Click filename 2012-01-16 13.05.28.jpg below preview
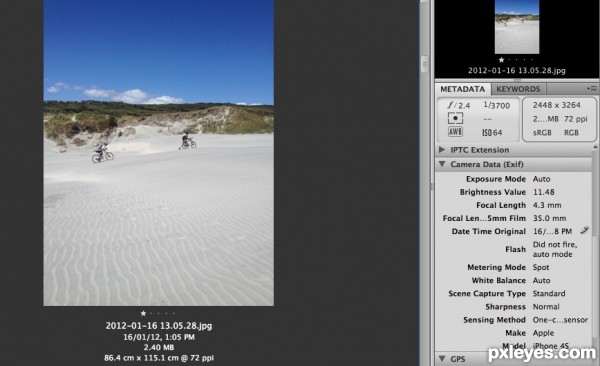Screen dimensions: 600x366 pos(158,325)
